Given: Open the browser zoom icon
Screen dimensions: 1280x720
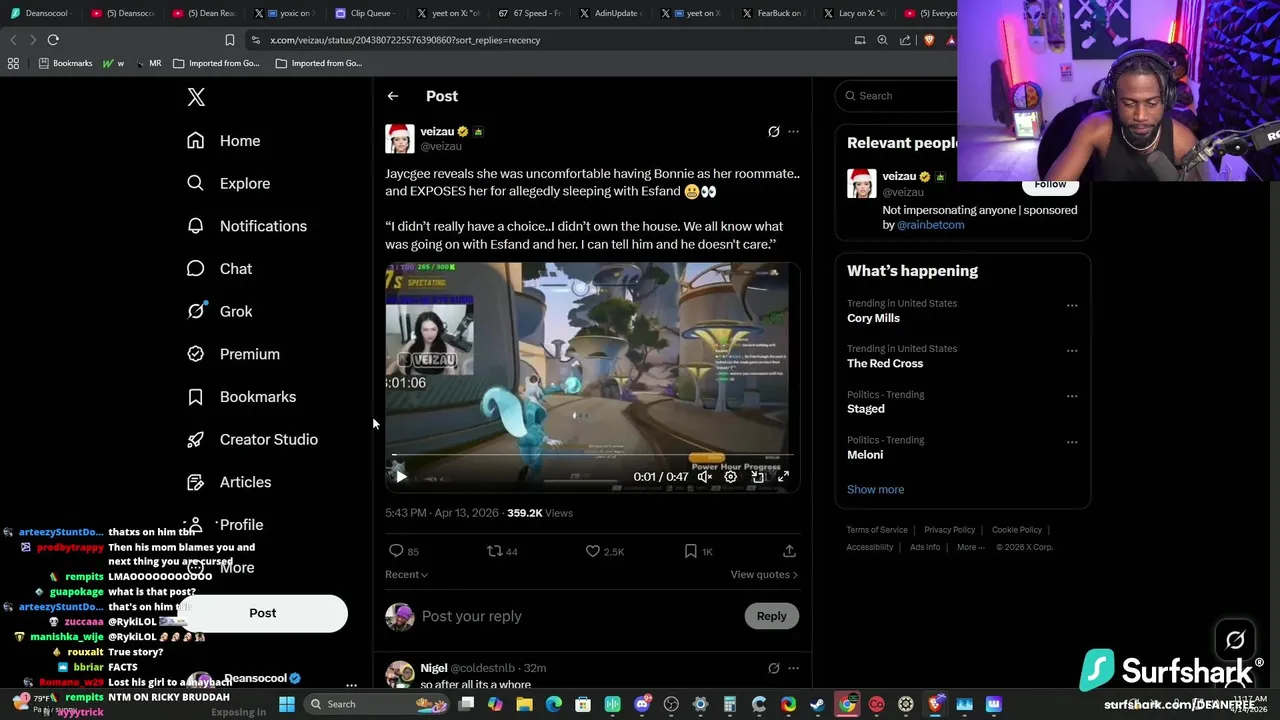Looking at the screenshot, I should (x=882, y=40).
